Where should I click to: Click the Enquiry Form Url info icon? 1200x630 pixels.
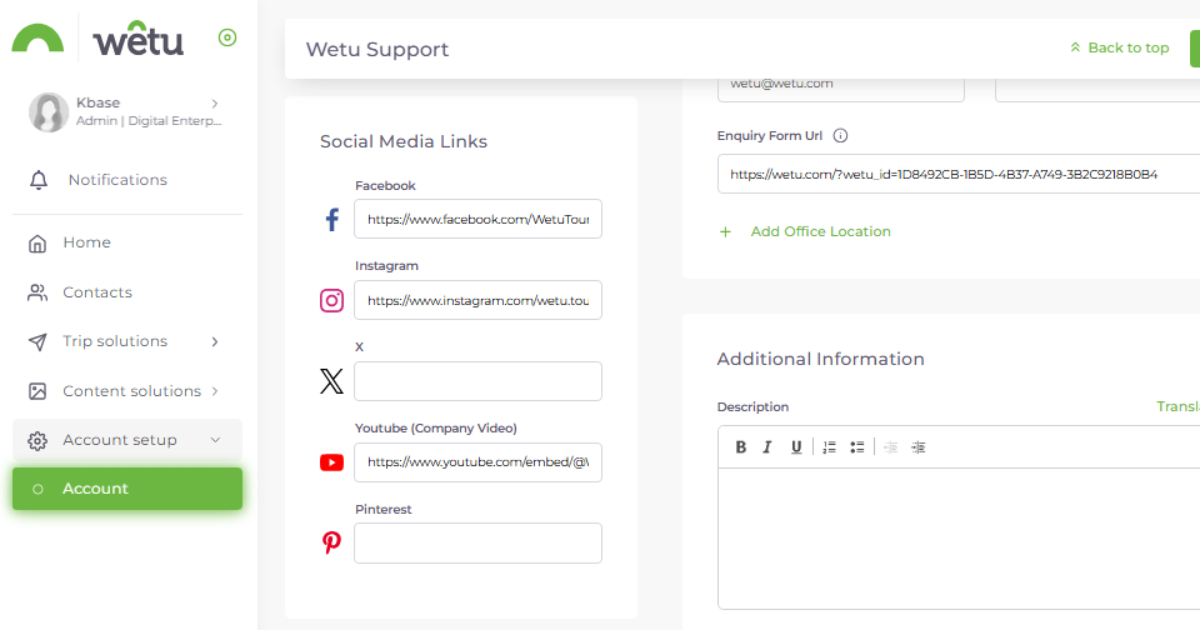841,136
